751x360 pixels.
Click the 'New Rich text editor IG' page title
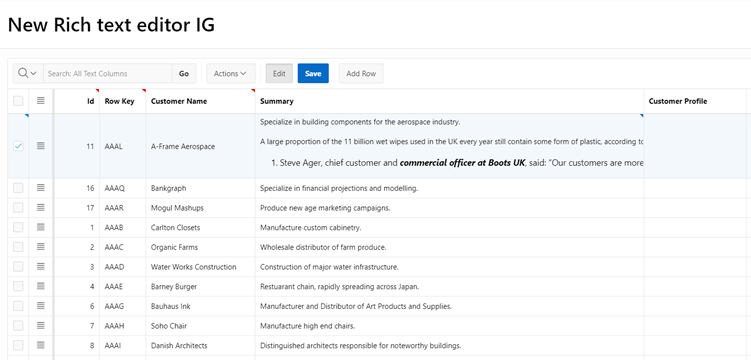pos(111,24)
